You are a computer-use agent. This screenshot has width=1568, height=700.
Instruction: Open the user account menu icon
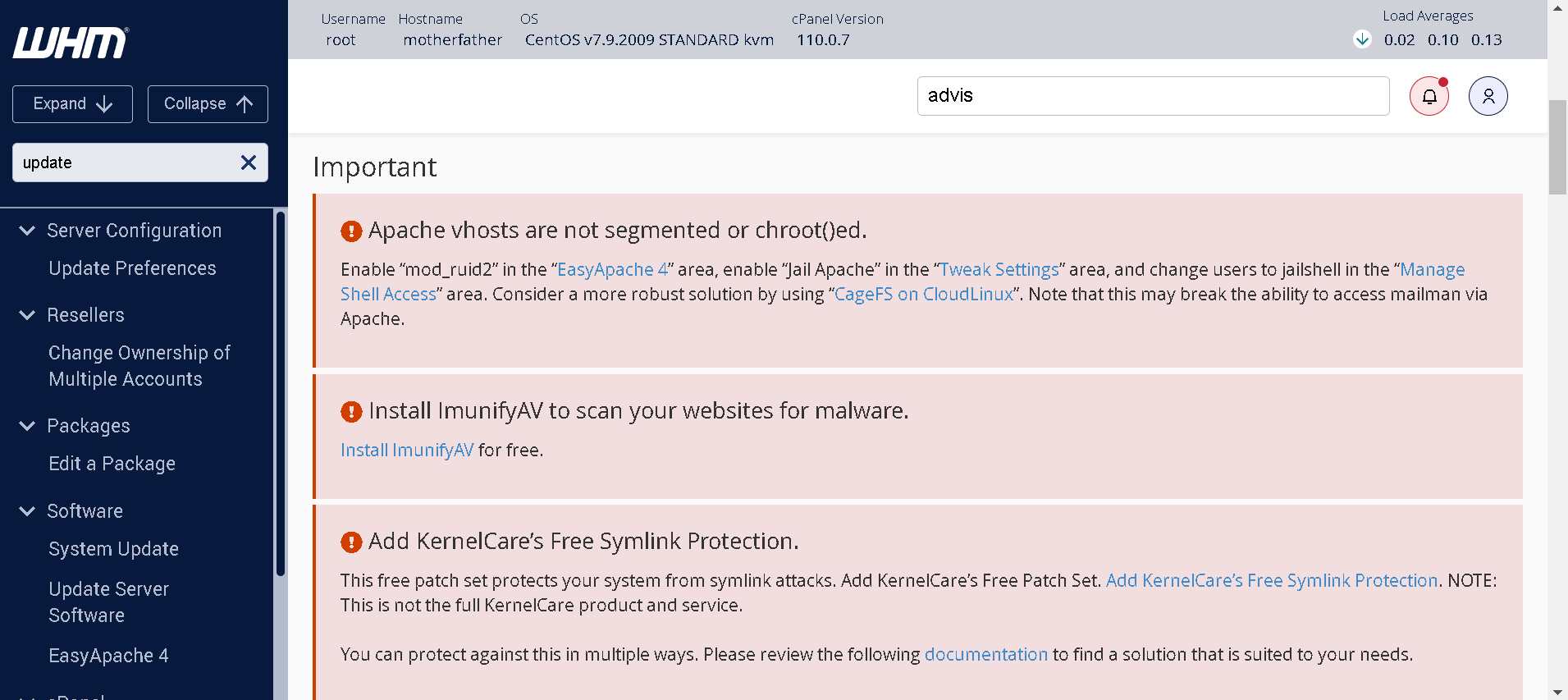(1488, 96)
